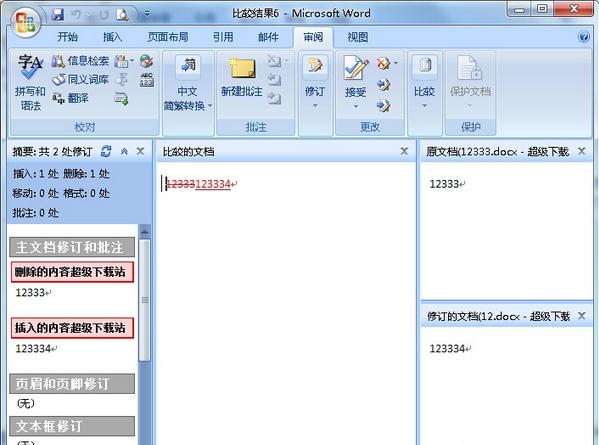Screen dimensions: 599x445
Task: Click the delete comment icon
Action: (x=274, y=61)
